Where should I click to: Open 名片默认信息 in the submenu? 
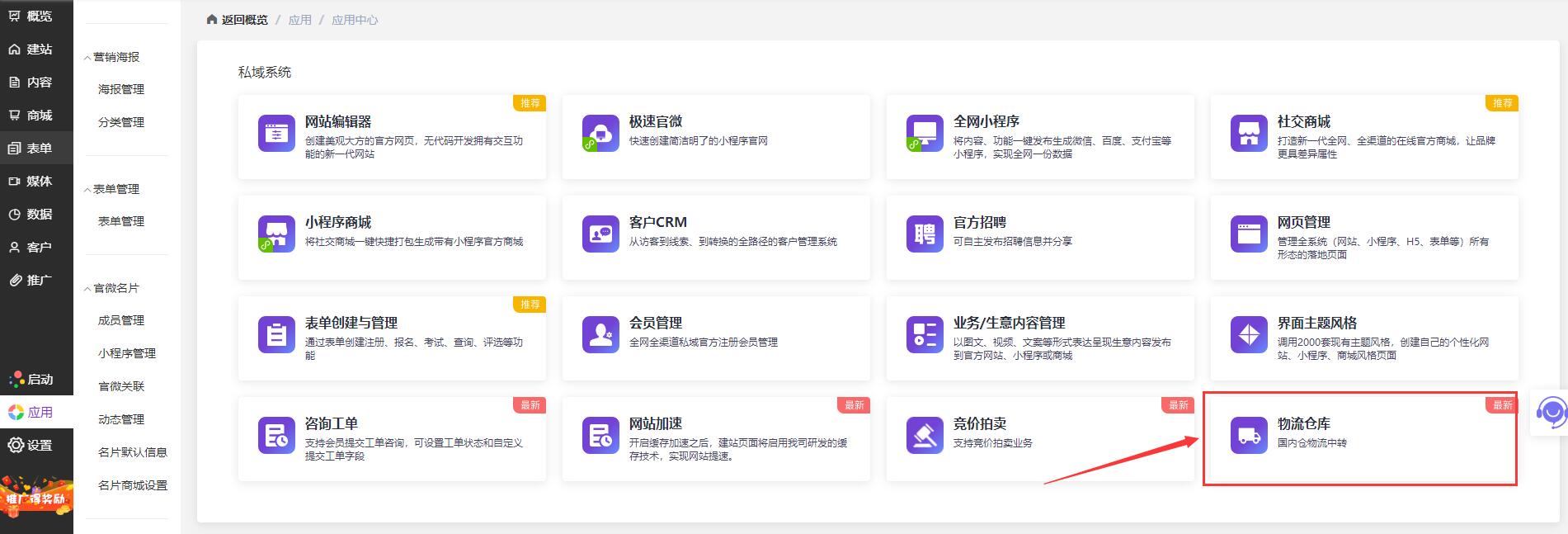click(133, 452)
